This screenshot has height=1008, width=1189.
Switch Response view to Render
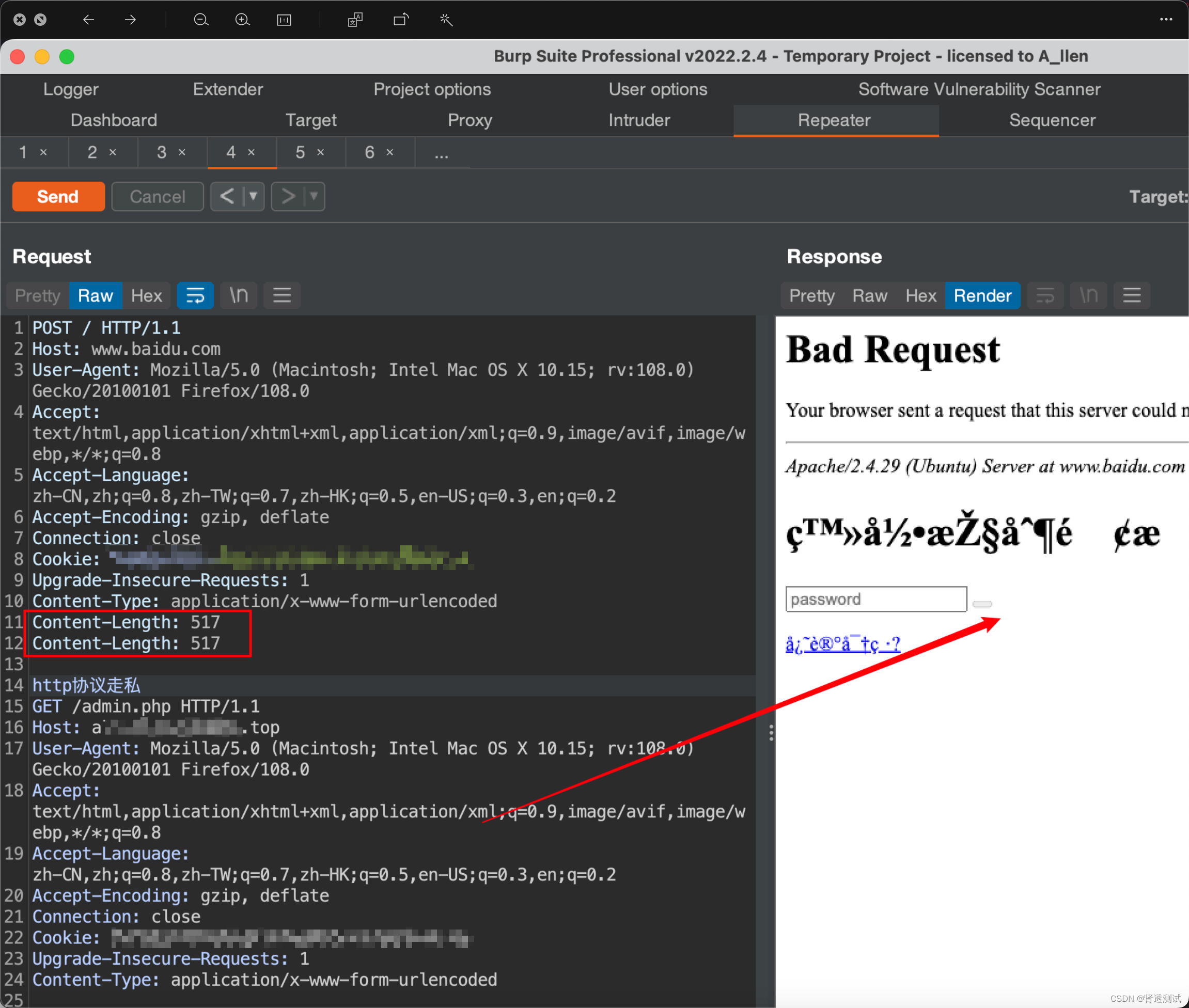click(982, 295)
